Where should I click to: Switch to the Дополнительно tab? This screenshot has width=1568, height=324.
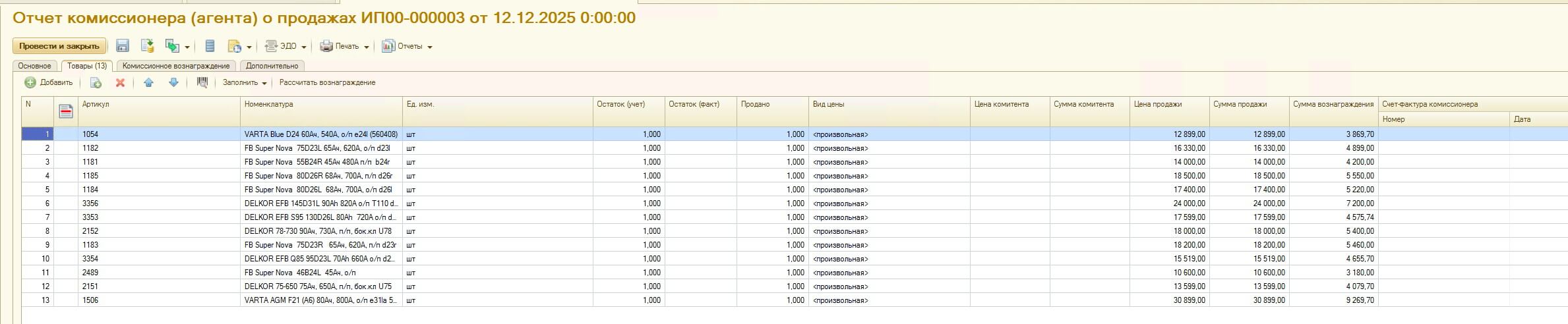point(272,66)
